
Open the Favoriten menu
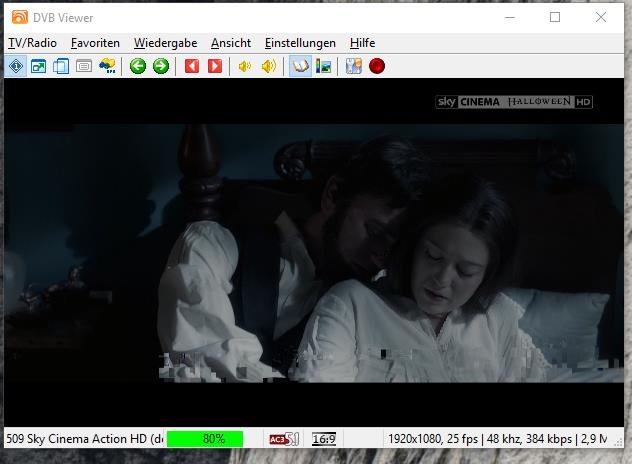click(95, 43)
